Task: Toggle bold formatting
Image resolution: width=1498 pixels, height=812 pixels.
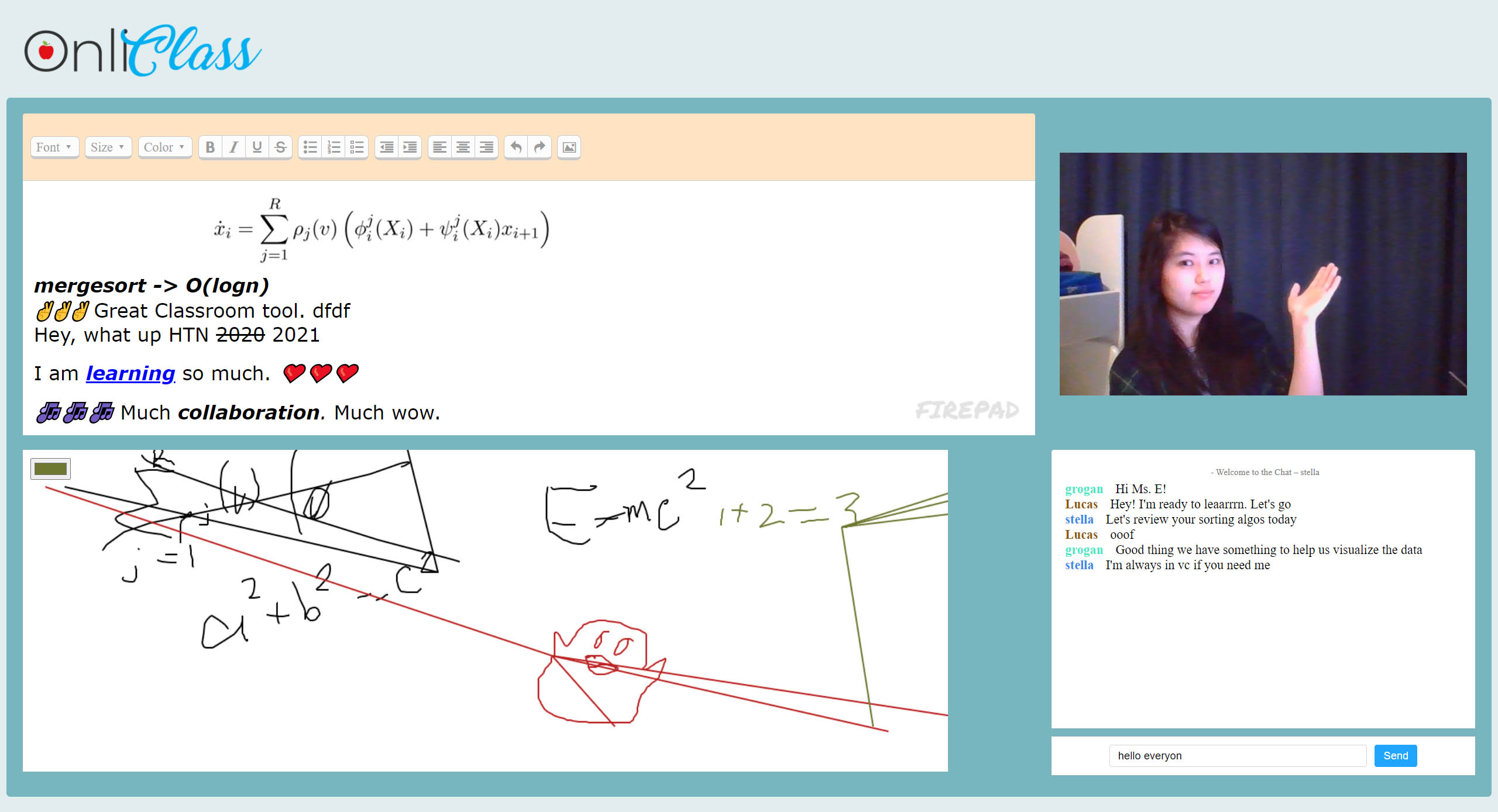Action: pos(211,147)
